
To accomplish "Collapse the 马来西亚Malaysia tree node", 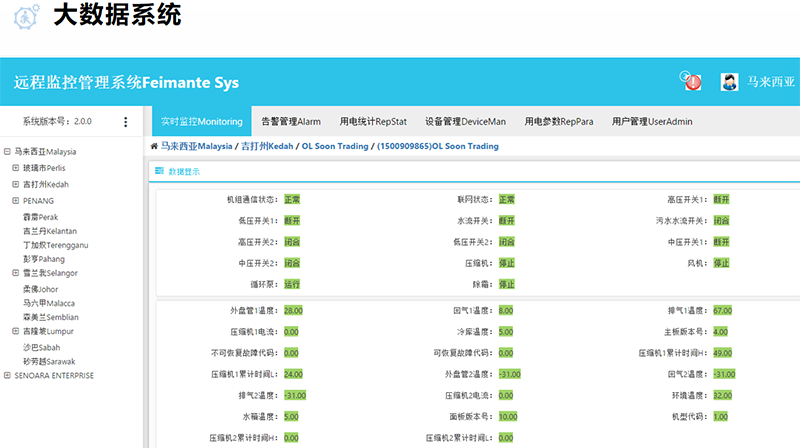I will pos(7,152).
